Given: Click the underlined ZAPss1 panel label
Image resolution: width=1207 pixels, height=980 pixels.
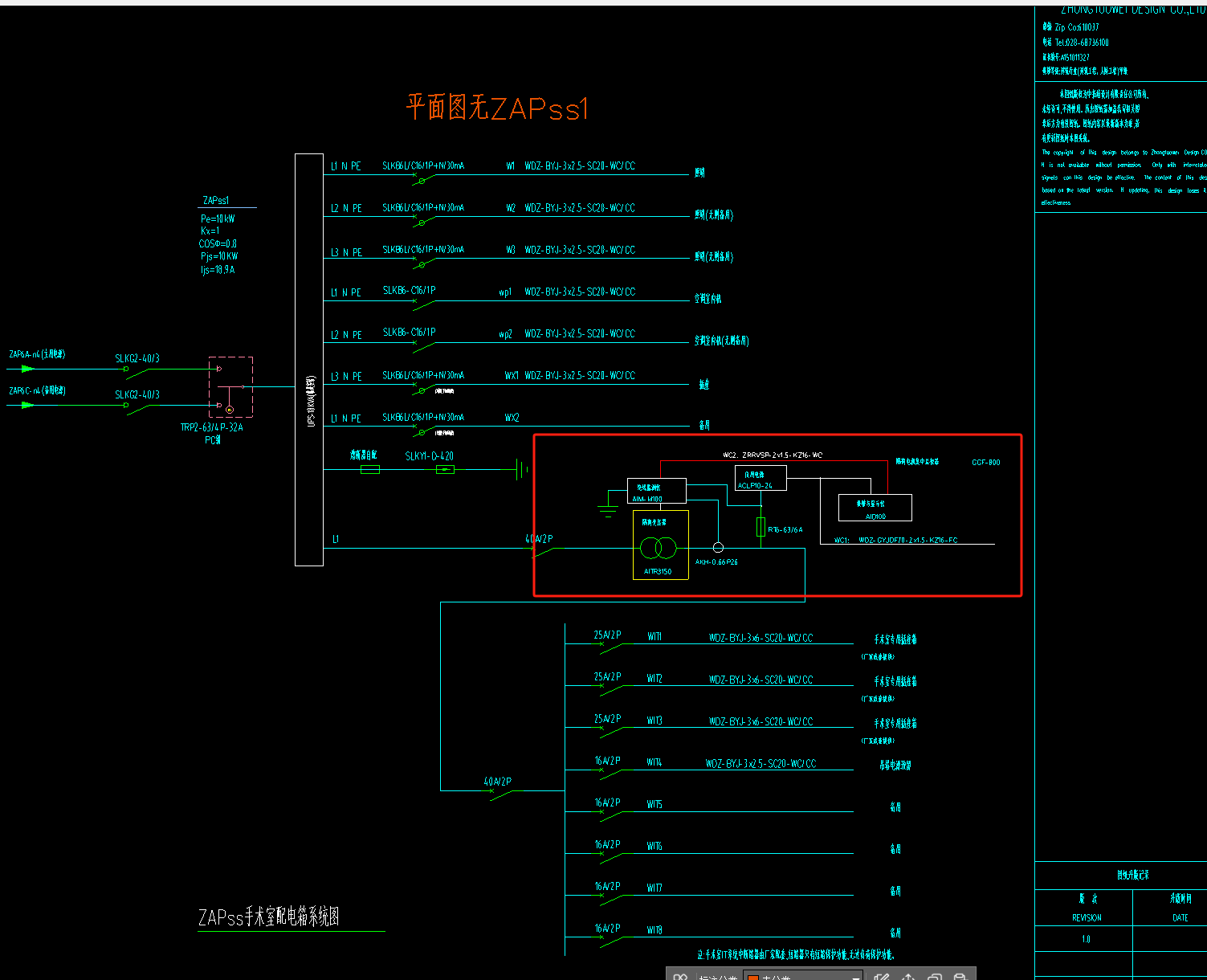Looking at the screenshot, I should 216,200.
